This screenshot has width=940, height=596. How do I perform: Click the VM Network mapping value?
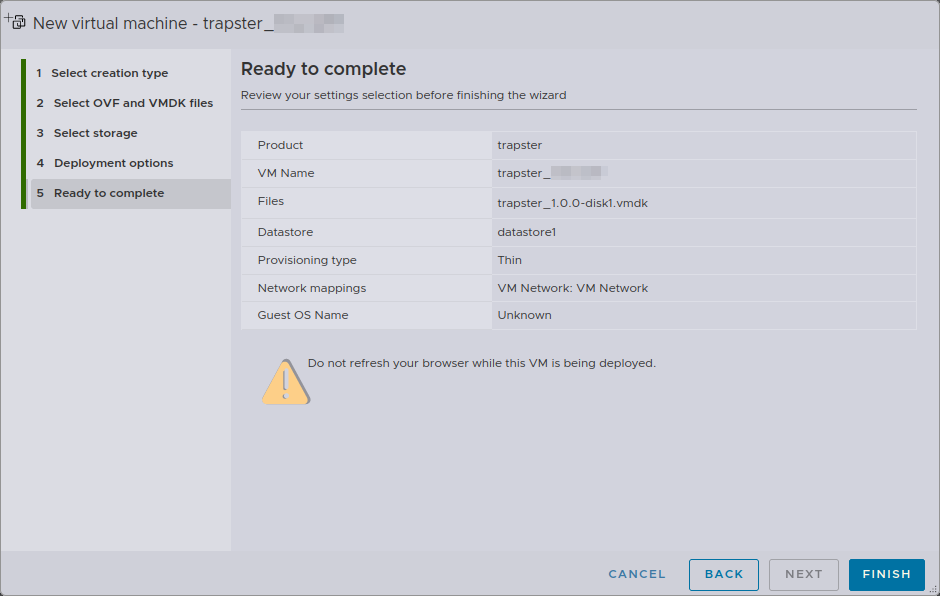click(x=572, y=288)
